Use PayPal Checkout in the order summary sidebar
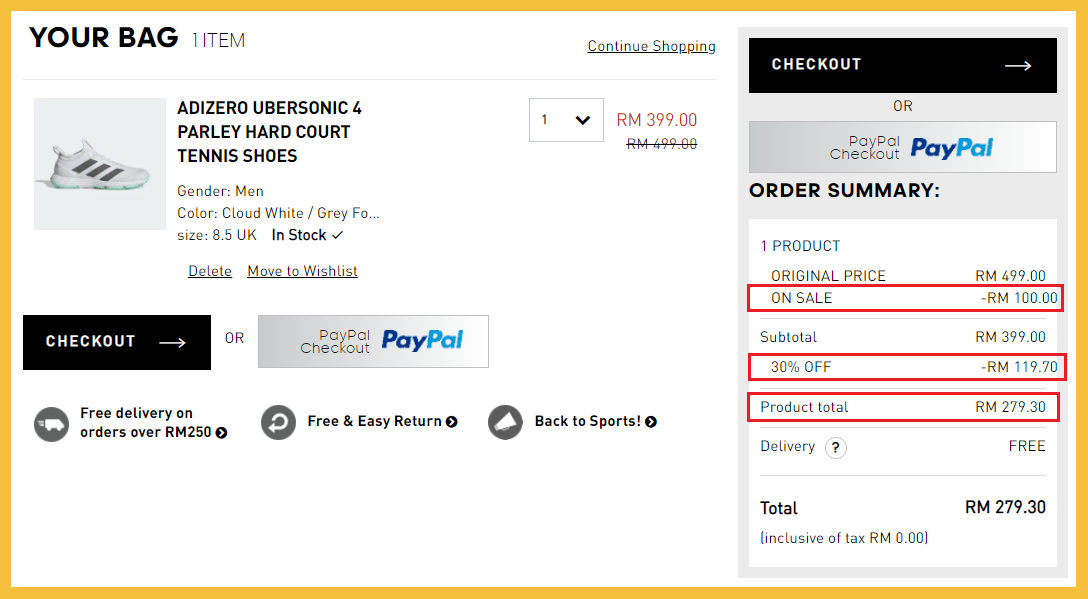The image size is (1088, 599). tap(902, 148)
